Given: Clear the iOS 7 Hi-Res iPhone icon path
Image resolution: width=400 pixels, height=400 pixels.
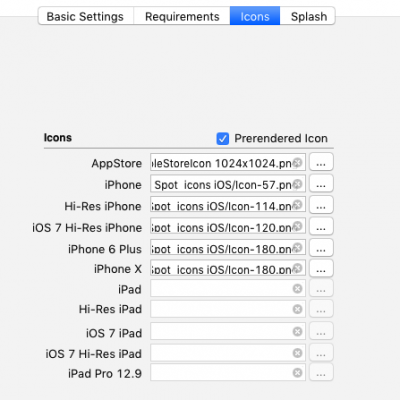Looking at the screenshot, I should tap(297, 226).
